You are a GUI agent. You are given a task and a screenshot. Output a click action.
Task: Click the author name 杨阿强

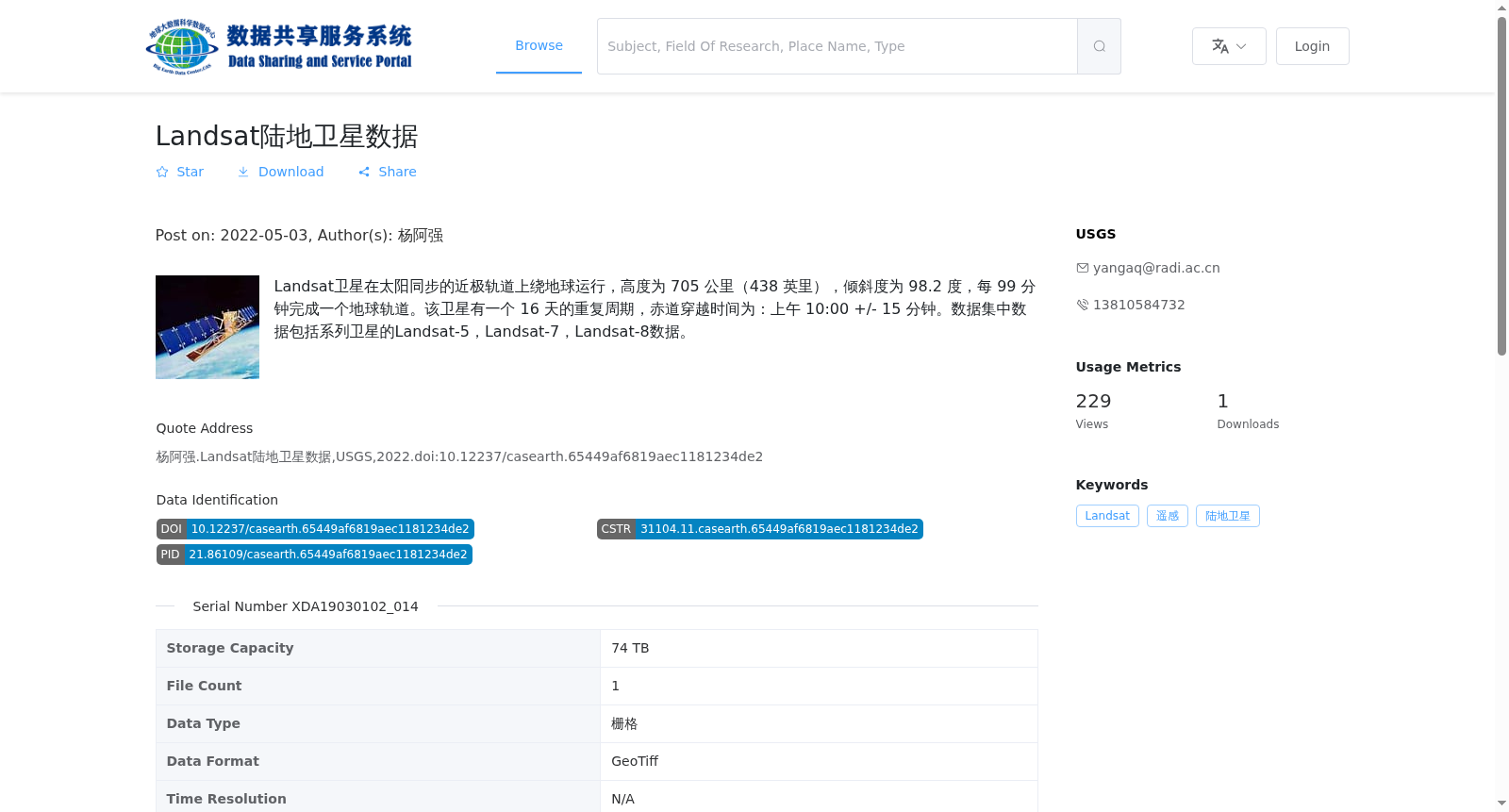click(x=421, y=235)
